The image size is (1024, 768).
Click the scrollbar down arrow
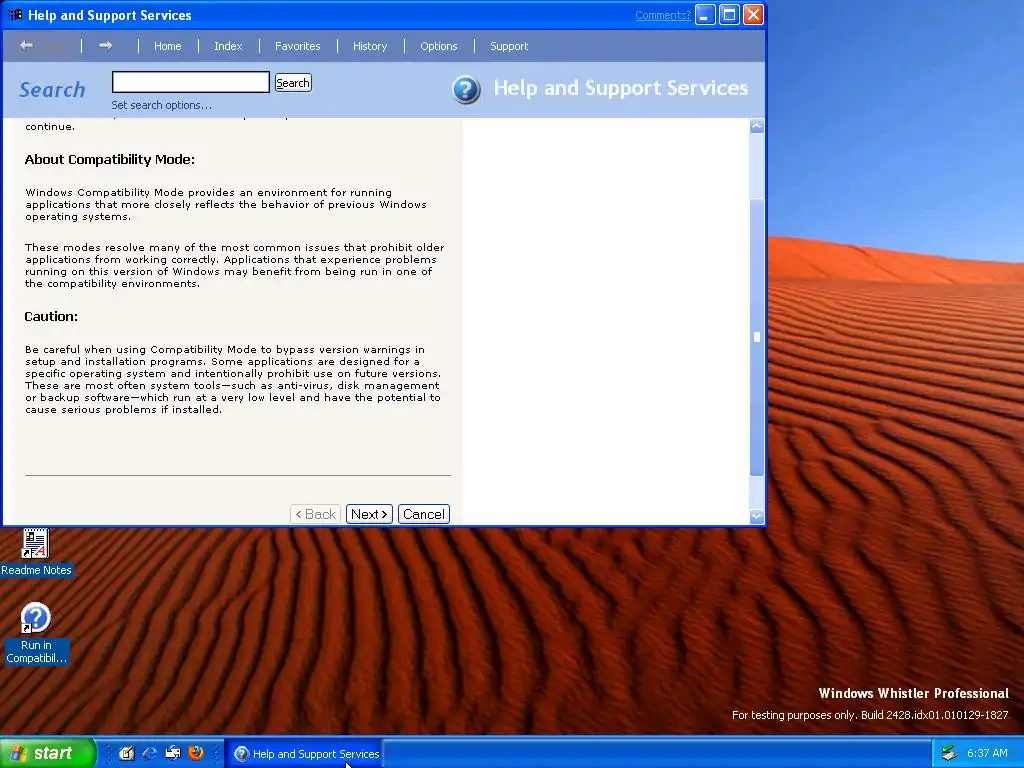click(x=757, y=517)
